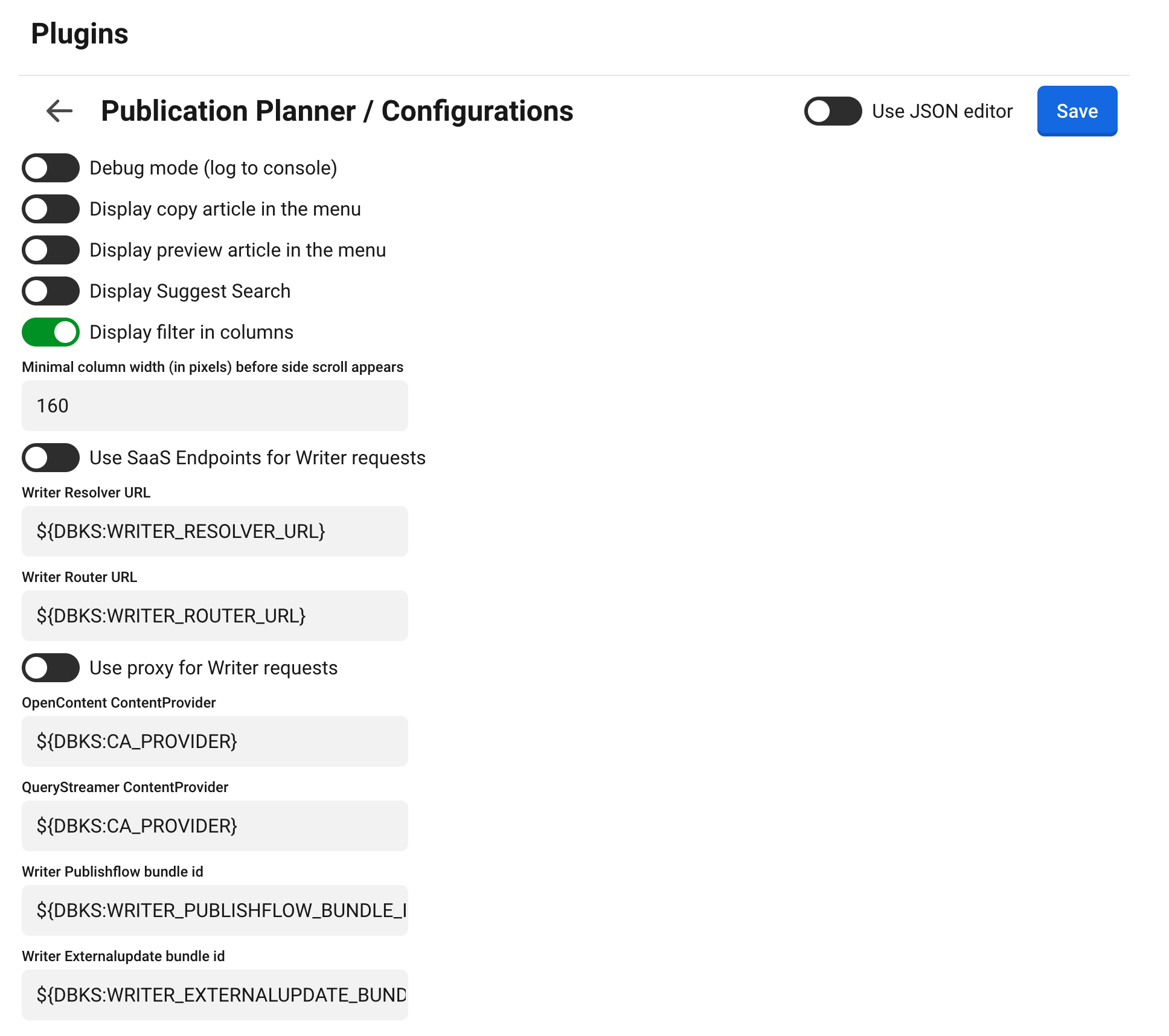Click into the Writer Router URL field
Screen dimensions: 1169x1036
[214, 616]
